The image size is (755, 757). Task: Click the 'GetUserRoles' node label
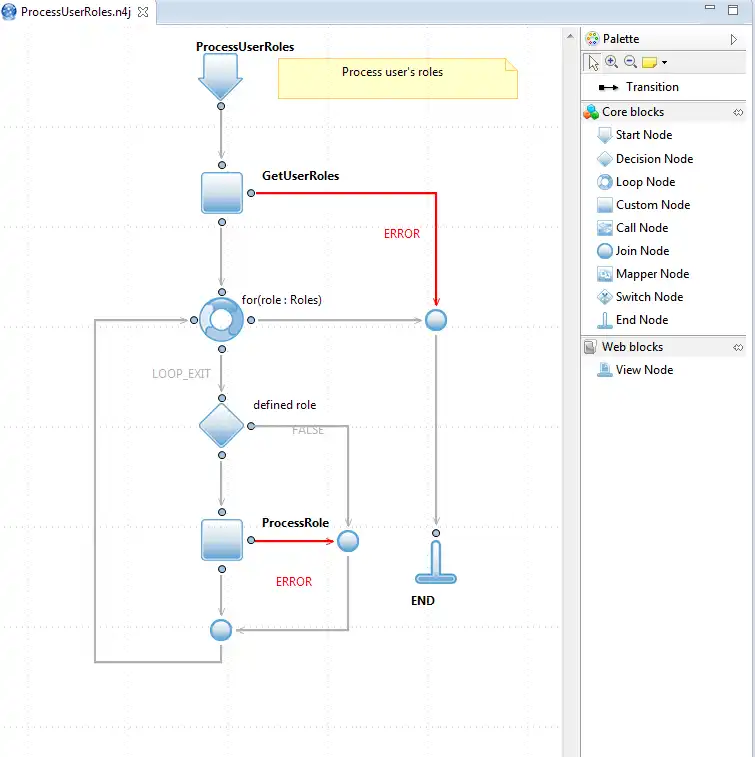tap(300, 176)
